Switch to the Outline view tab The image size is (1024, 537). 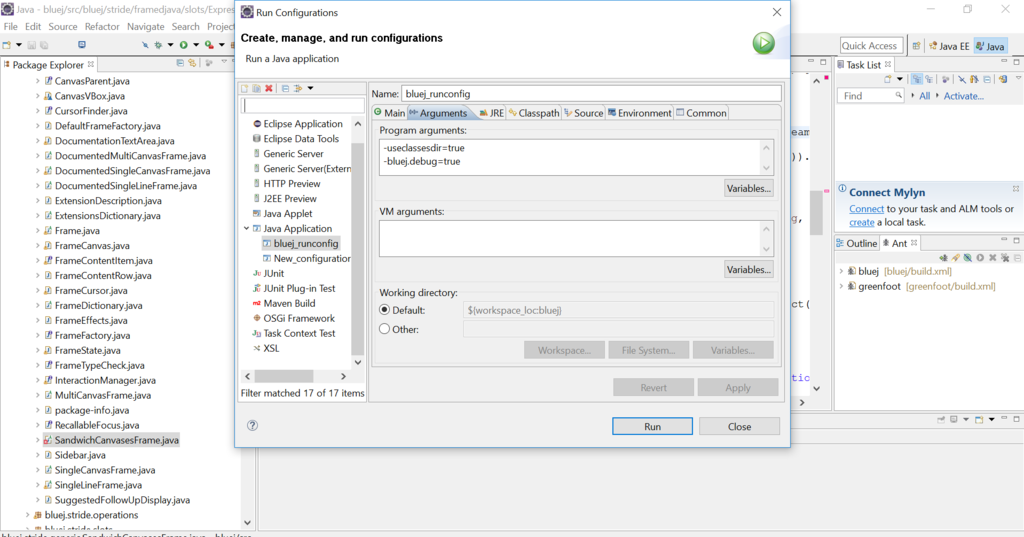(x=857, y=243)
